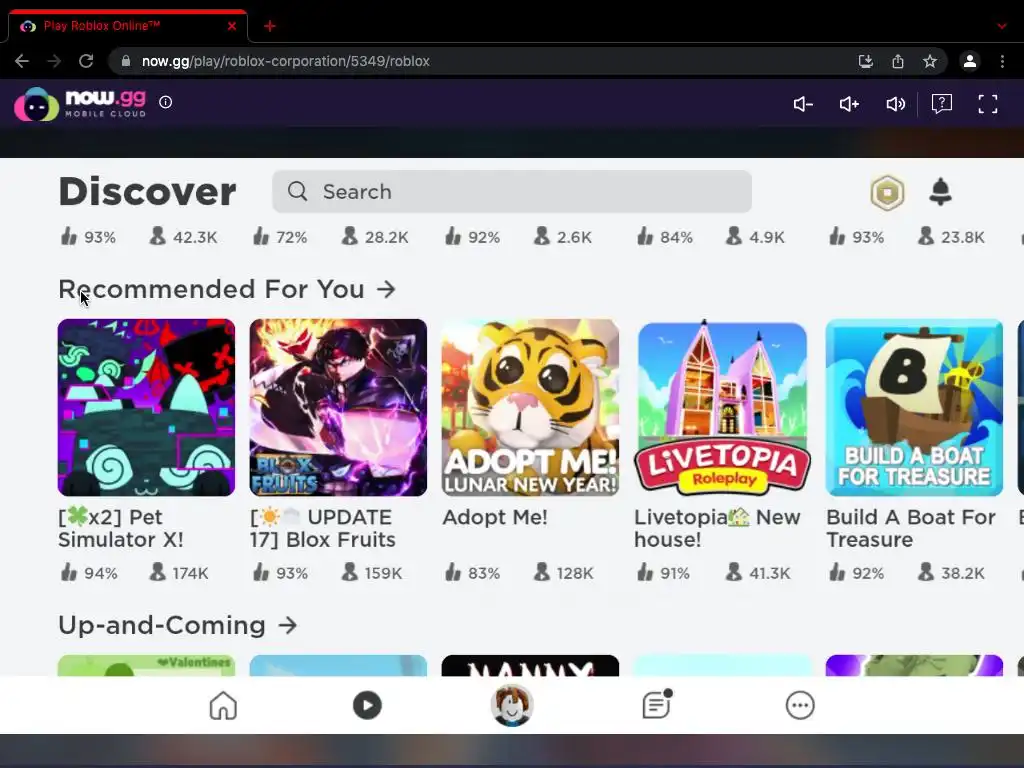The height and width of the screenshot is (768, 1024).
Task: Toggle mute with the speaker icon
Action: [895, 104]
